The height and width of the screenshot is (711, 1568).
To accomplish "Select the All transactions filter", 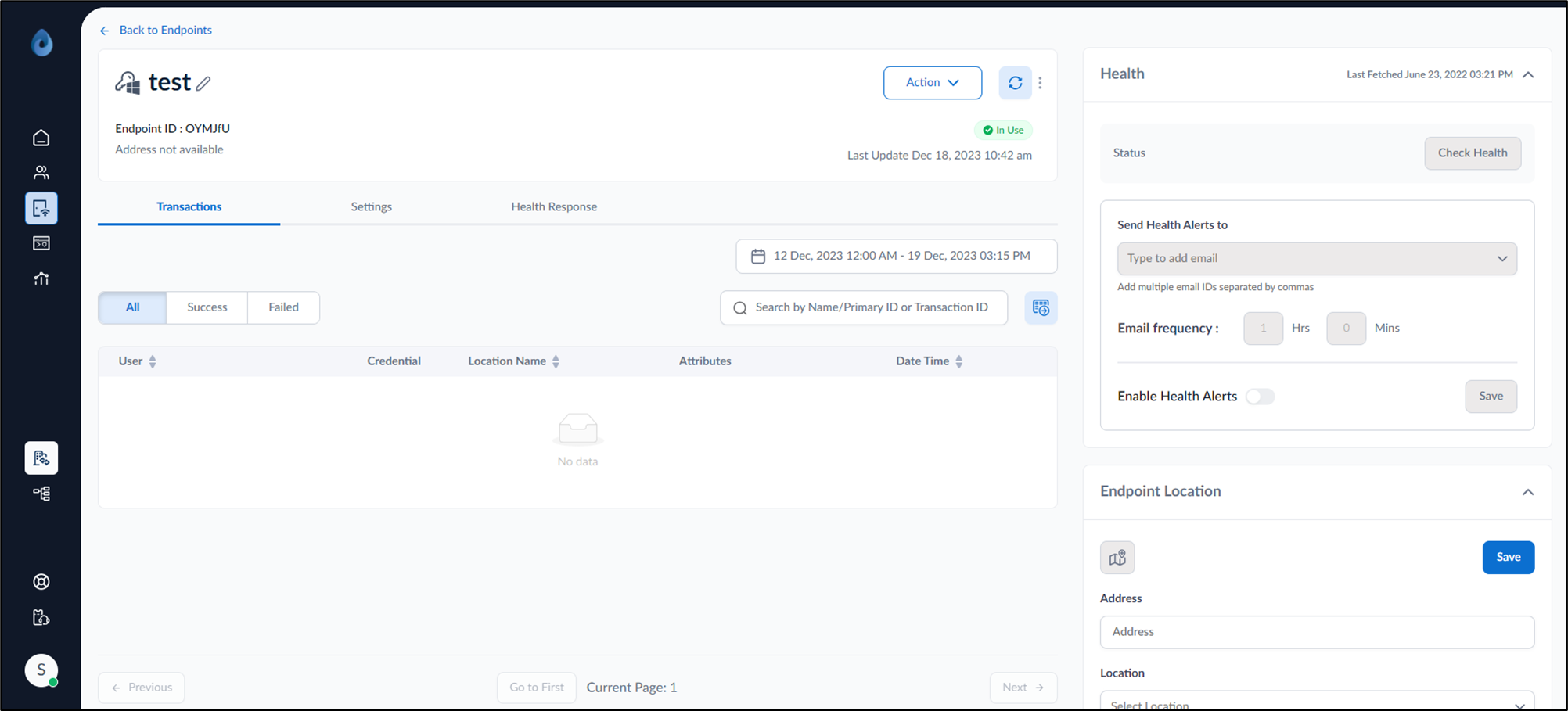I will pyautogui.click(x=132, y=307).
